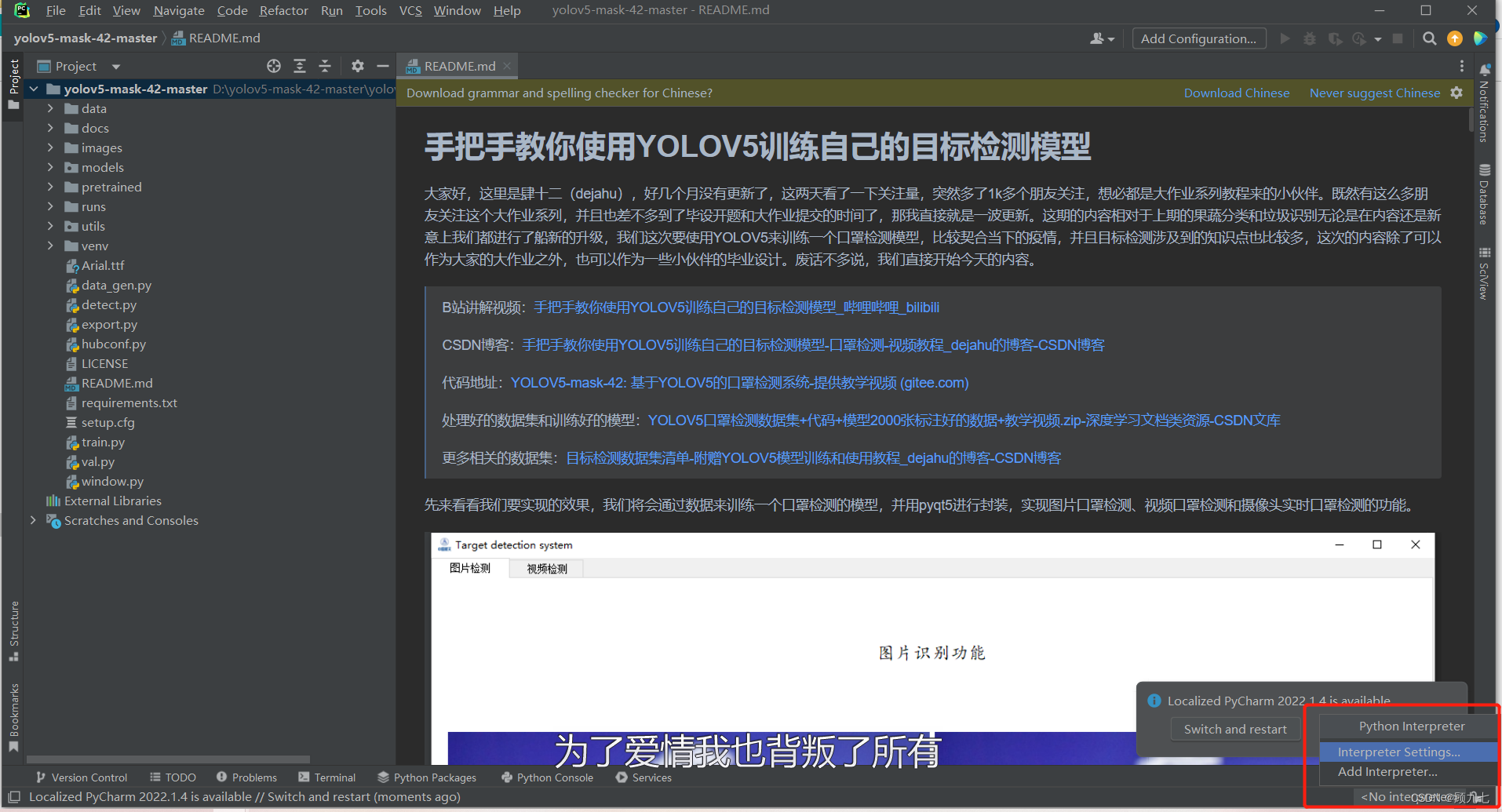The height and width of the screenshot is (812, 1502).
Task: Toggle the Project side tool window
Action: coord(13,85)
